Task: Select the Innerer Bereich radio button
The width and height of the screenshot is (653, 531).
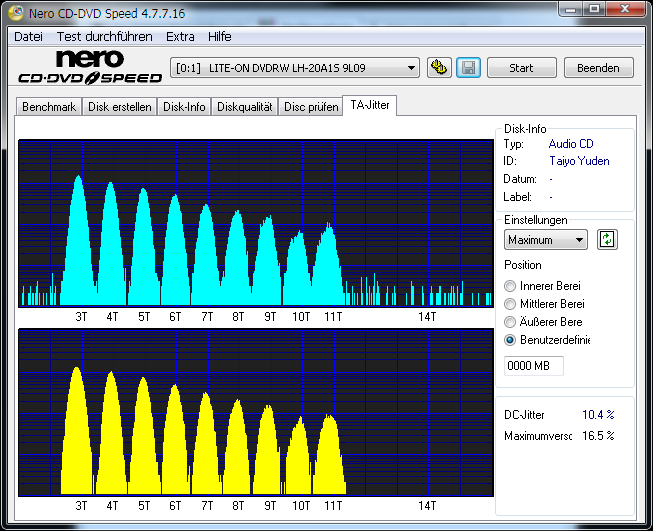Action: 510,286
